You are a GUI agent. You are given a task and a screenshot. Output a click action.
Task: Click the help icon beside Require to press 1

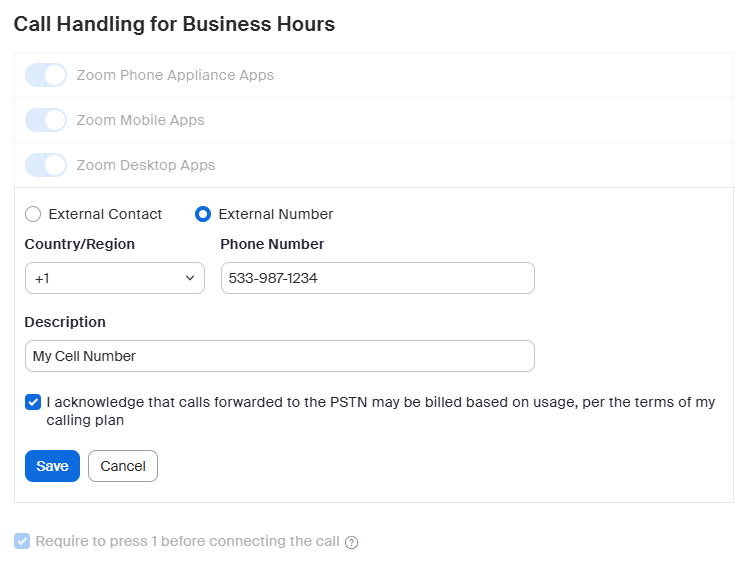351,542
